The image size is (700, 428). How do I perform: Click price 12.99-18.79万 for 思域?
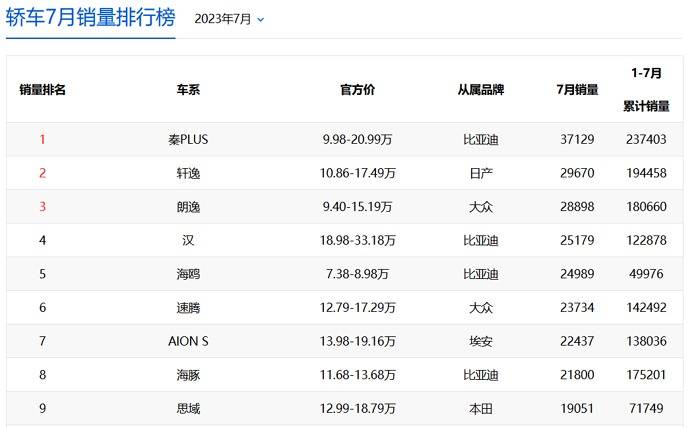pos(357,408)
